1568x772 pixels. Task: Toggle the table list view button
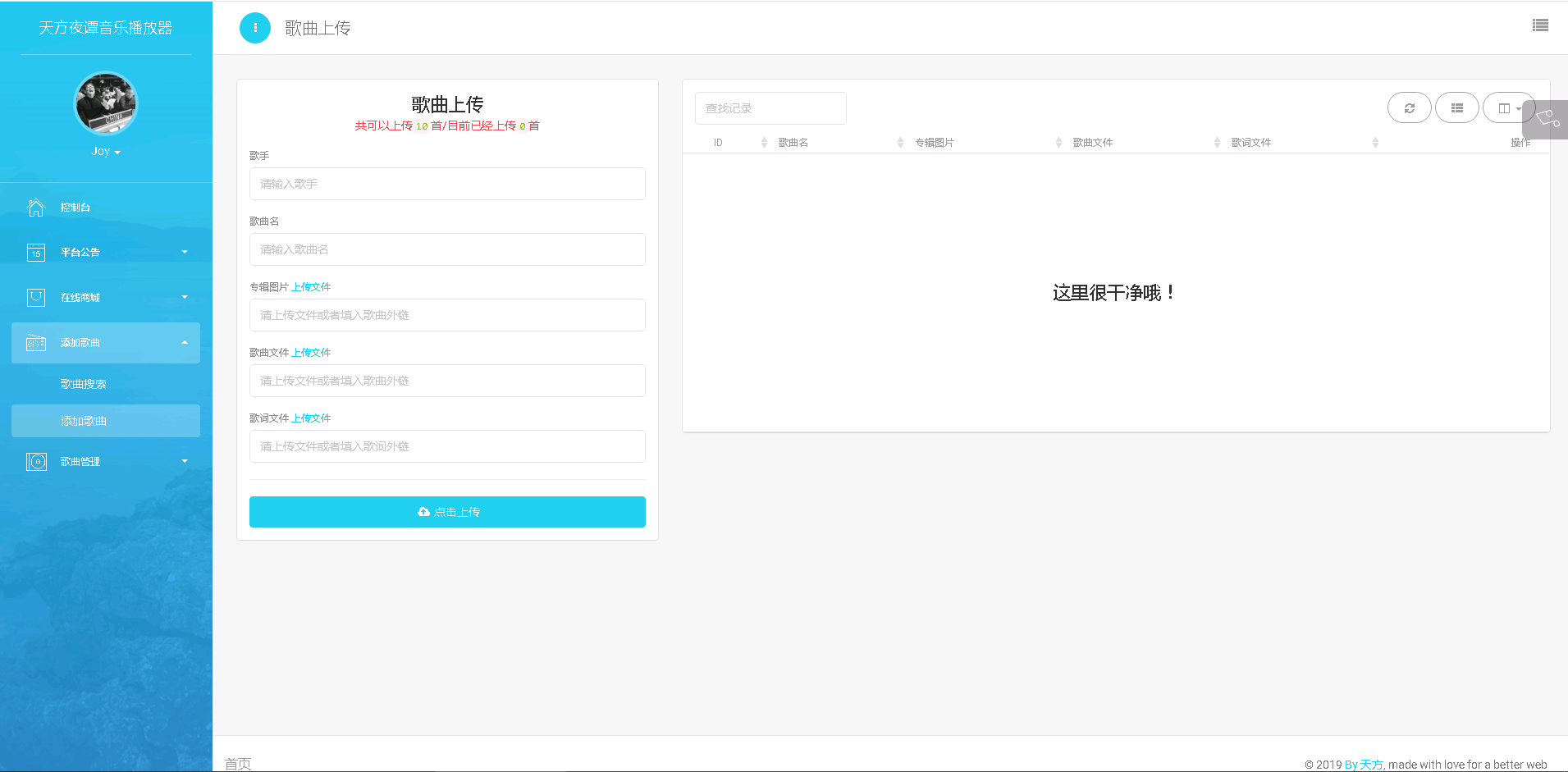pos(1456,107)
